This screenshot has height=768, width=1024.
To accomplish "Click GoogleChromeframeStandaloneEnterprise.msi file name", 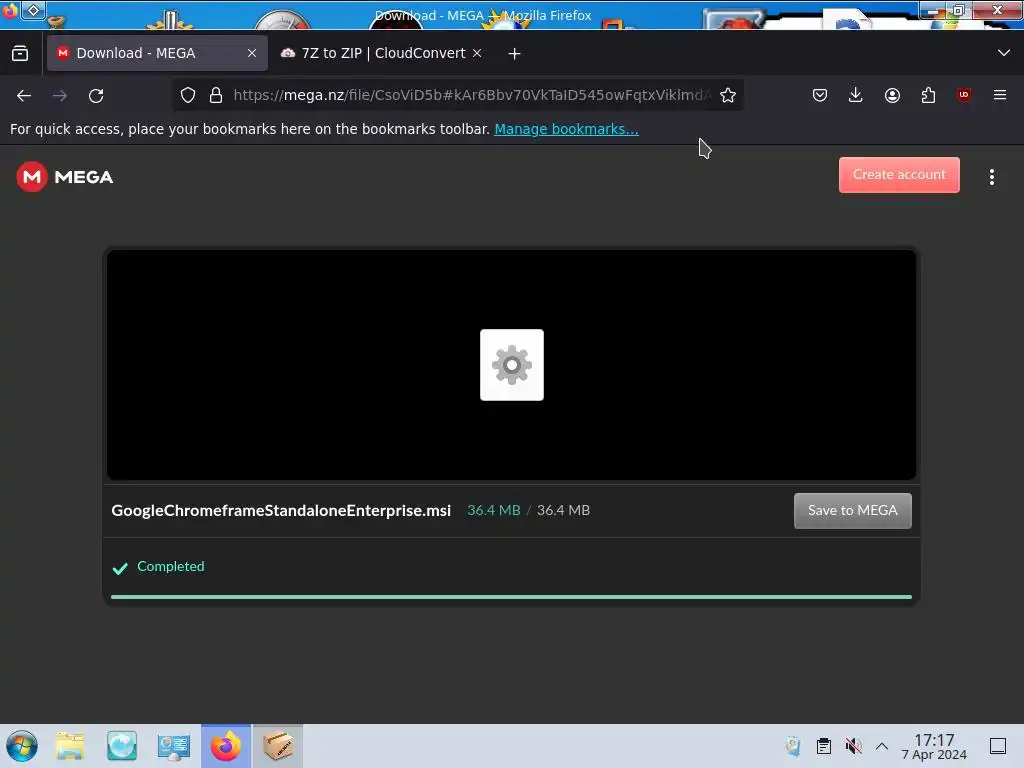I will coord(281,511).
